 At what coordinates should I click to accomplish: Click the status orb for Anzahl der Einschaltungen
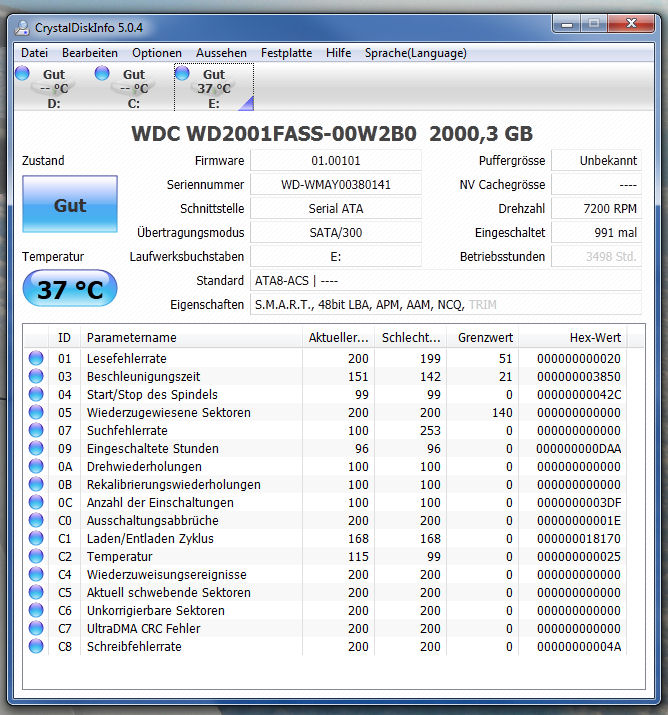click(36, 502)
